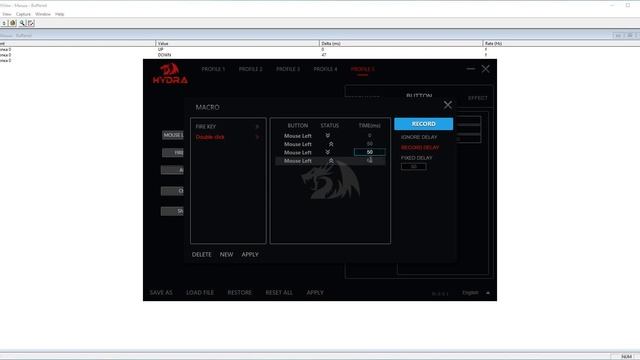The image size is (640, 360).
Task: Minimize the Hydra window
Action: [x=471, y=69]
